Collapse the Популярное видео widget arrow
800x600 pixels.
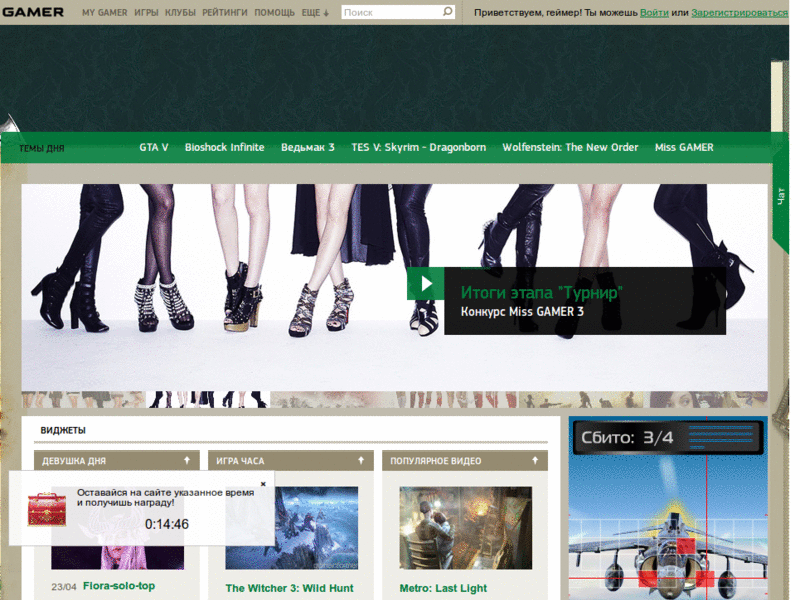(535, 460)
